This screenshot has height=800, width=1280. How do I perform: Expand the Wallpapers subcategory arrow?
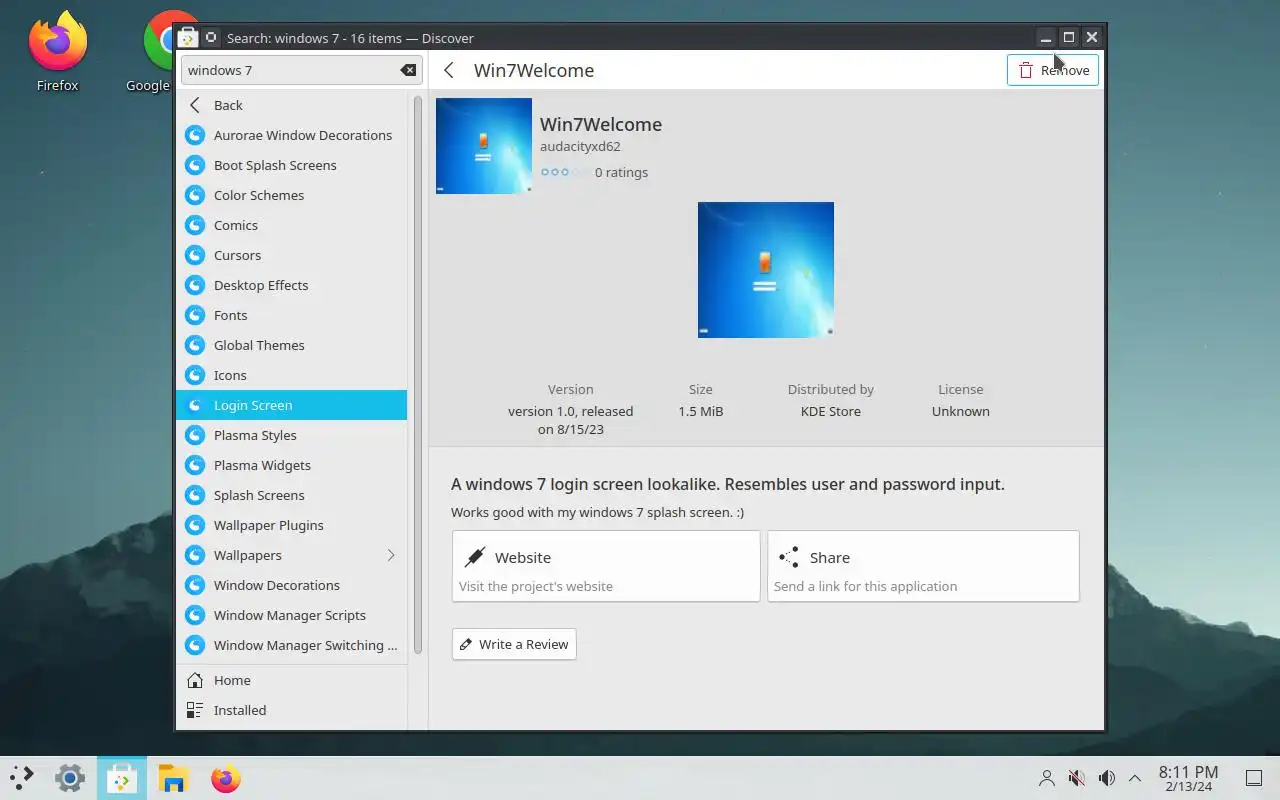click(391, 555)
